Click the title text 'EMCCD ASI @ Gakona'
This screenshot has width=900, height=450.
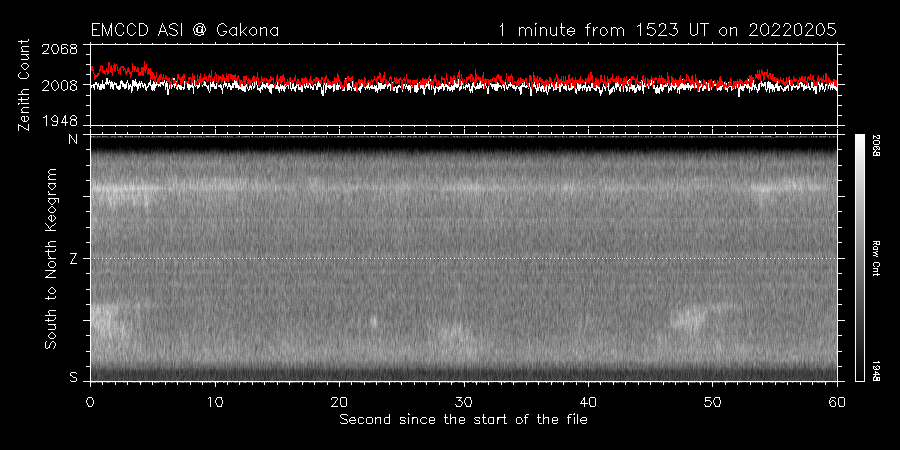(185, 30)
